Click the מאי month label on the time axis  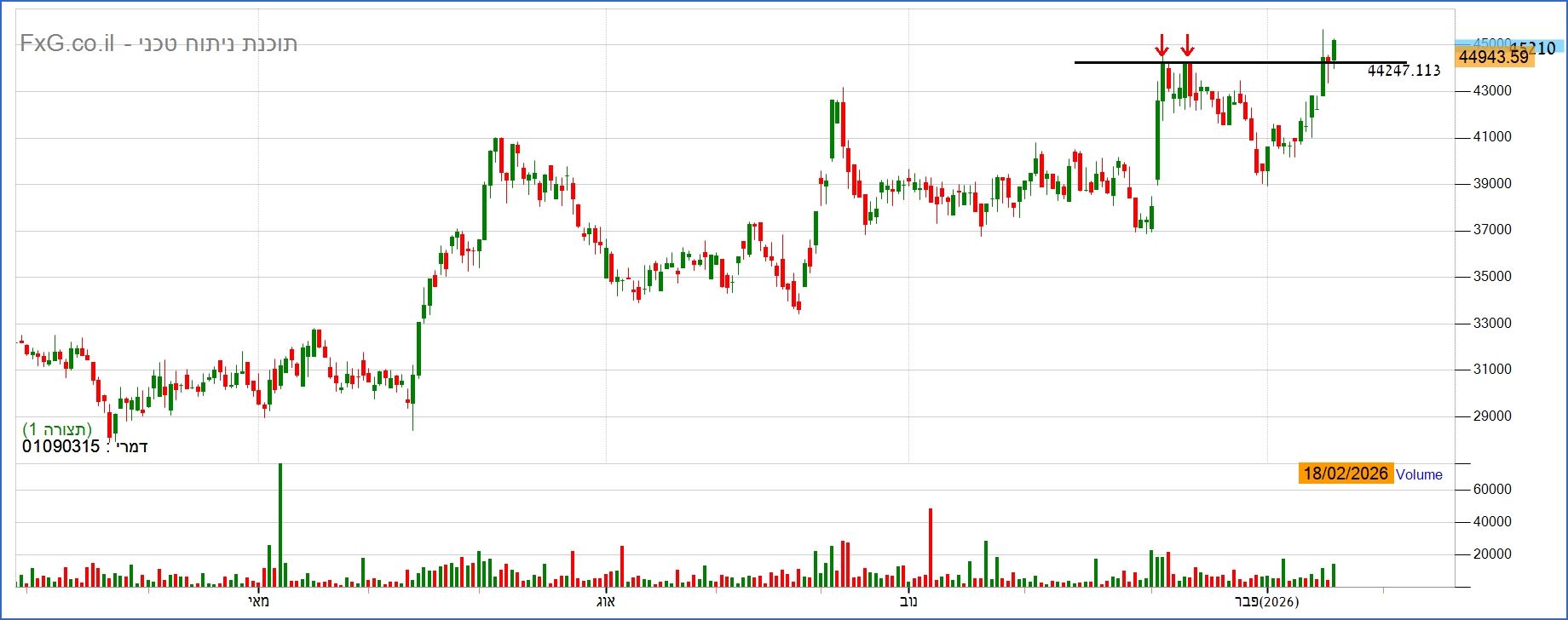[x=259, y=602]
